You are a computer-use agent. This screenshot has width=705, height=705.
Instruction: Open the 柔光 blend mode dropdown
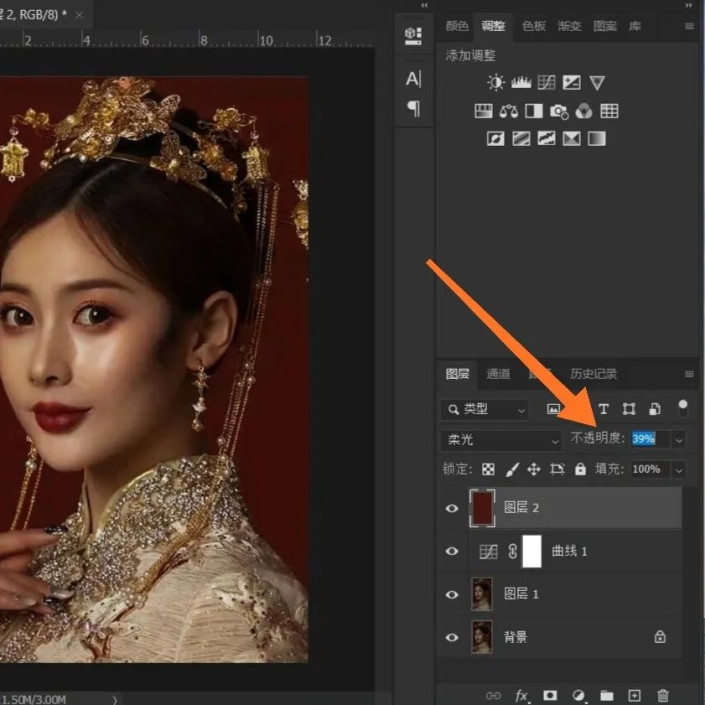click(500, 440)
